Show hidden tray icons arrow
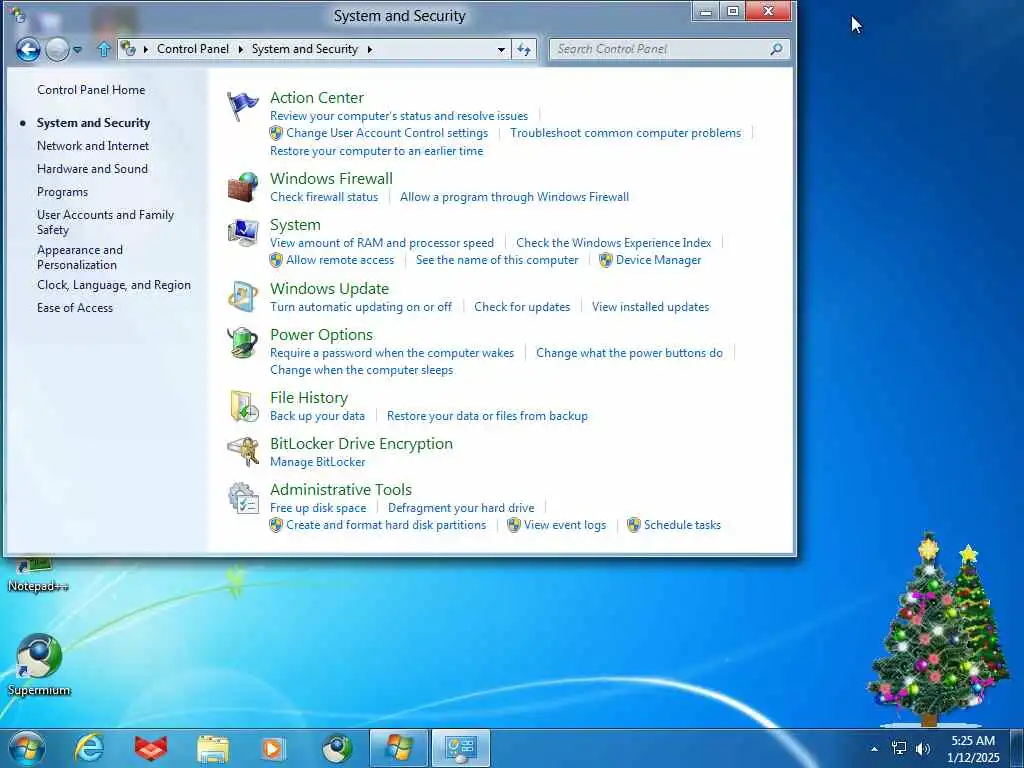Screen dimensions: 1024x768 (x=874, y=749)
